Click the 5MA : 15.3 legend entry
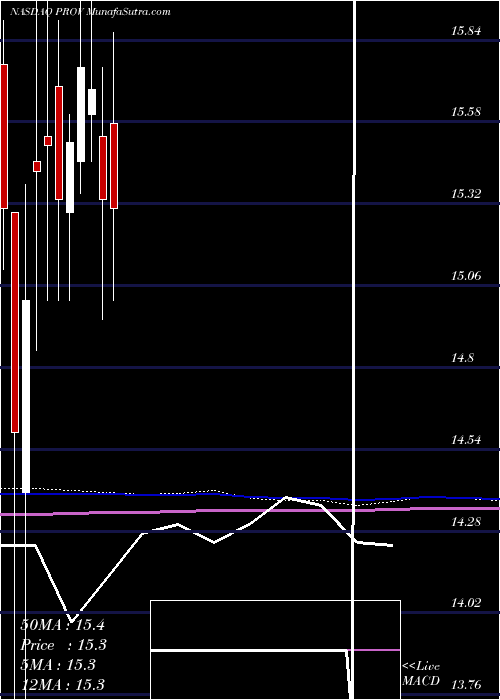The width and height of the screenshot is (500, 700). (x=58, y=664)
